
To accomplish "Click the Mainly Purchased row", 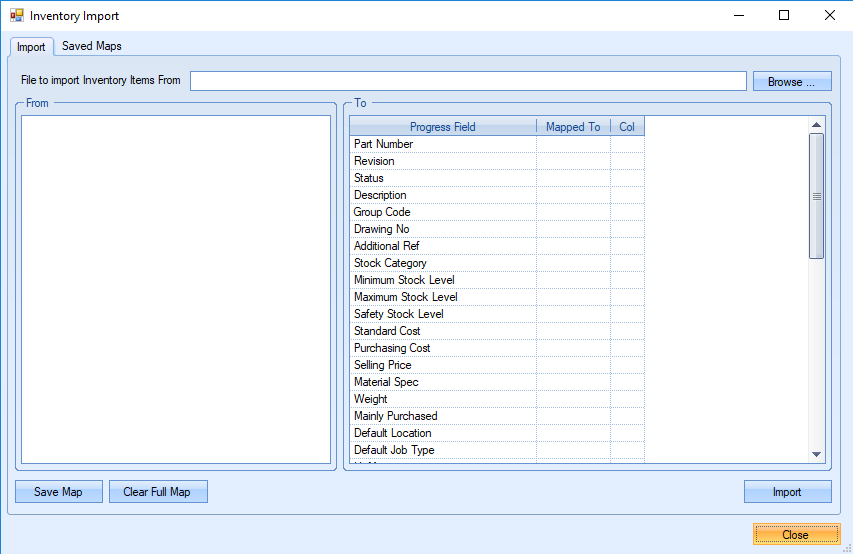I will pyautogui.click(x=497, y=416).
